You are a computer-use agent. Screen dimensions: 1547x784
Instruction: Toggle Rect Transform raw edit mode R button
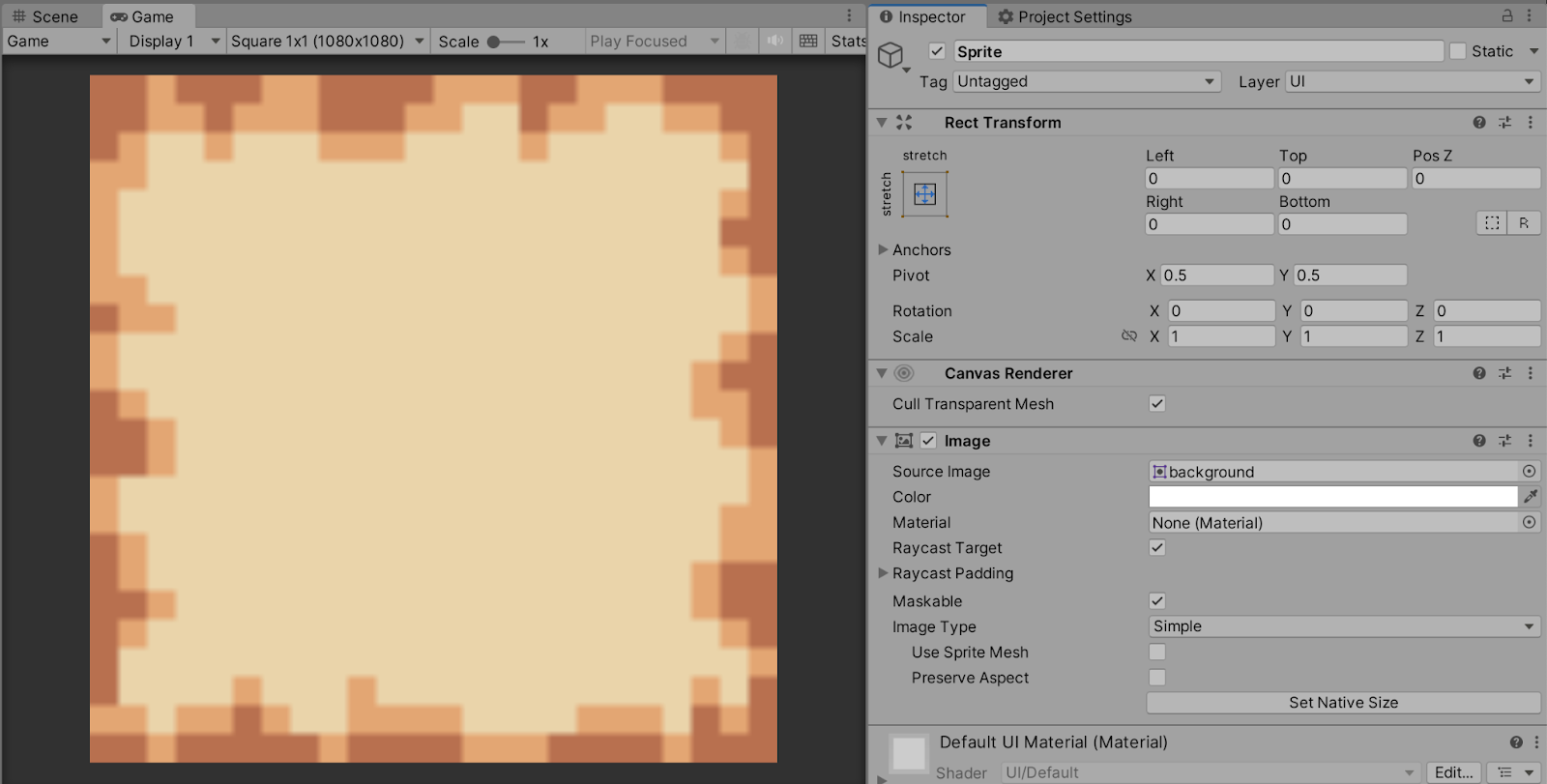click(1524, 223)
